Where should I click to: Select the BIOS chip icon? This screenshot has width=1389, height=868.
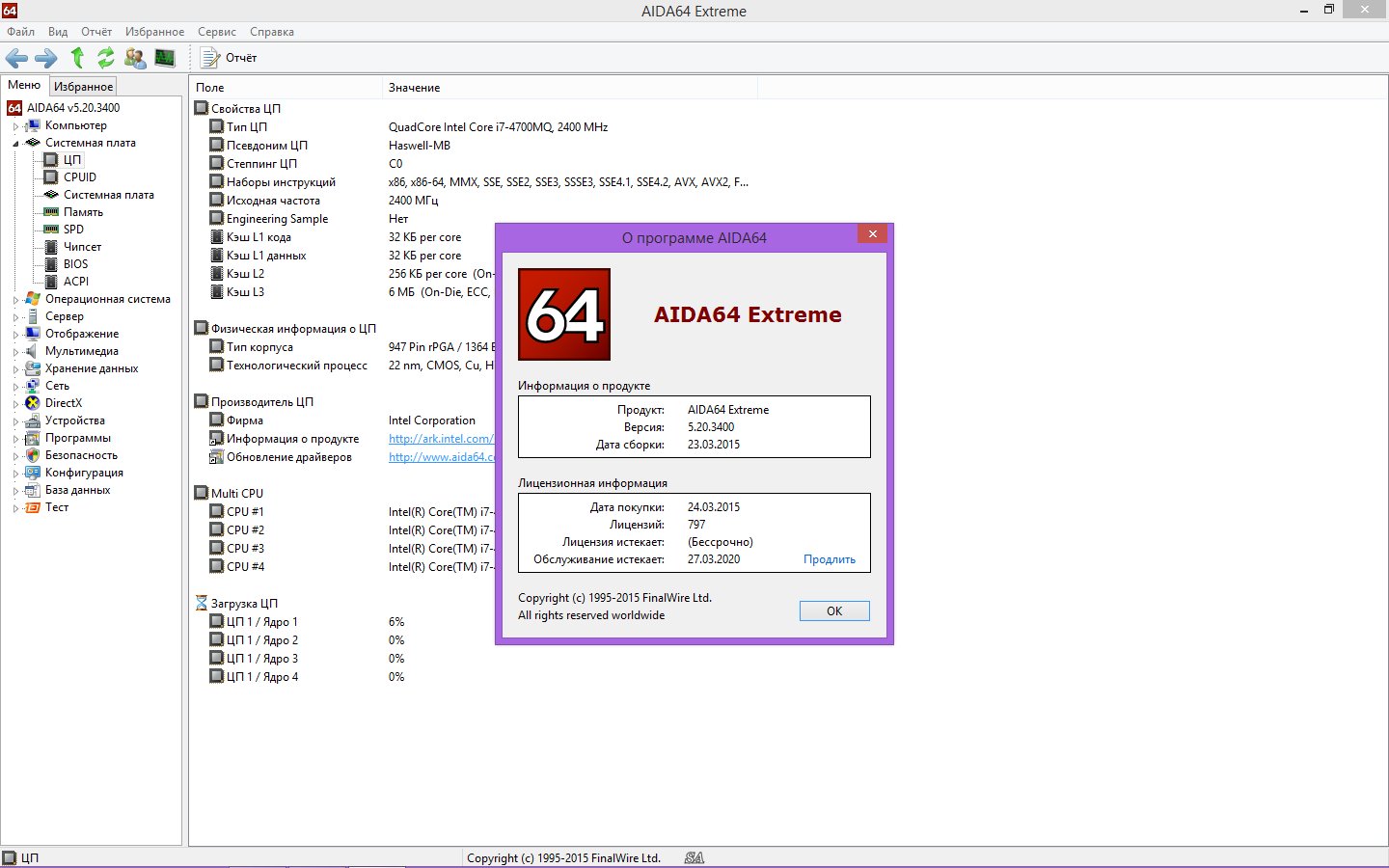(51, 264)
